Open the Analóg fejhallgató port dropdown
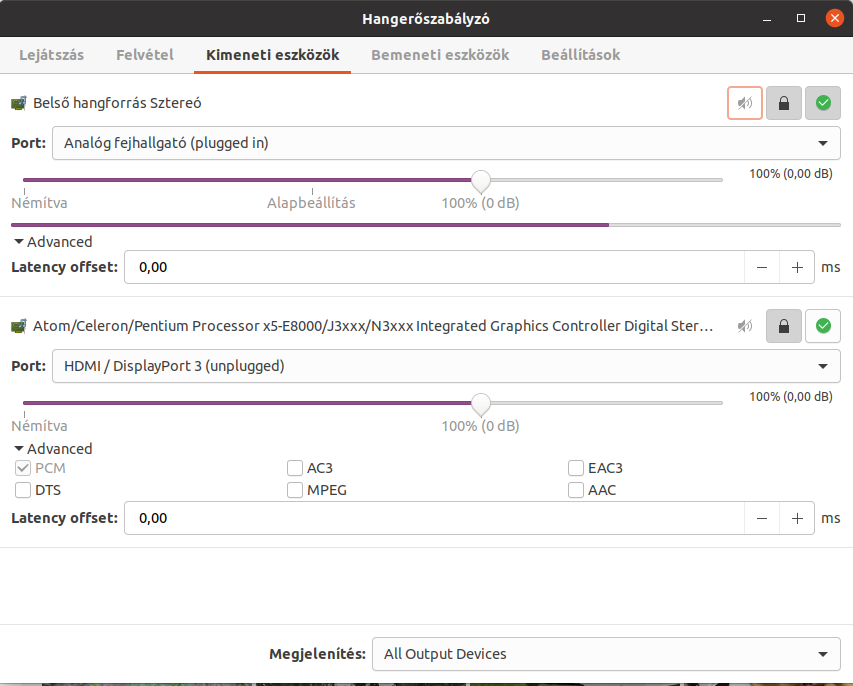The image size is (853, 686). pyautogui.click(x=446, y=143)
